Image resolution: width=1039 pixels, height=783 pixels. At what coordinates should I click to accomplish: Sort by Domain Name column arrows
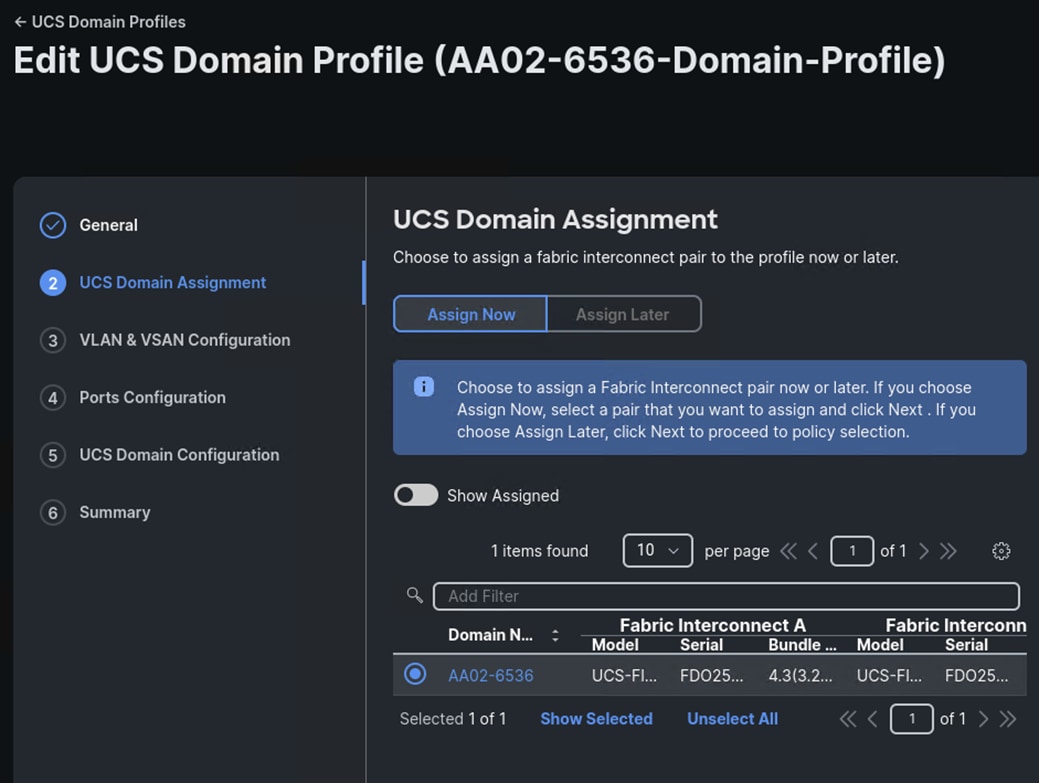tap(555, 635)
